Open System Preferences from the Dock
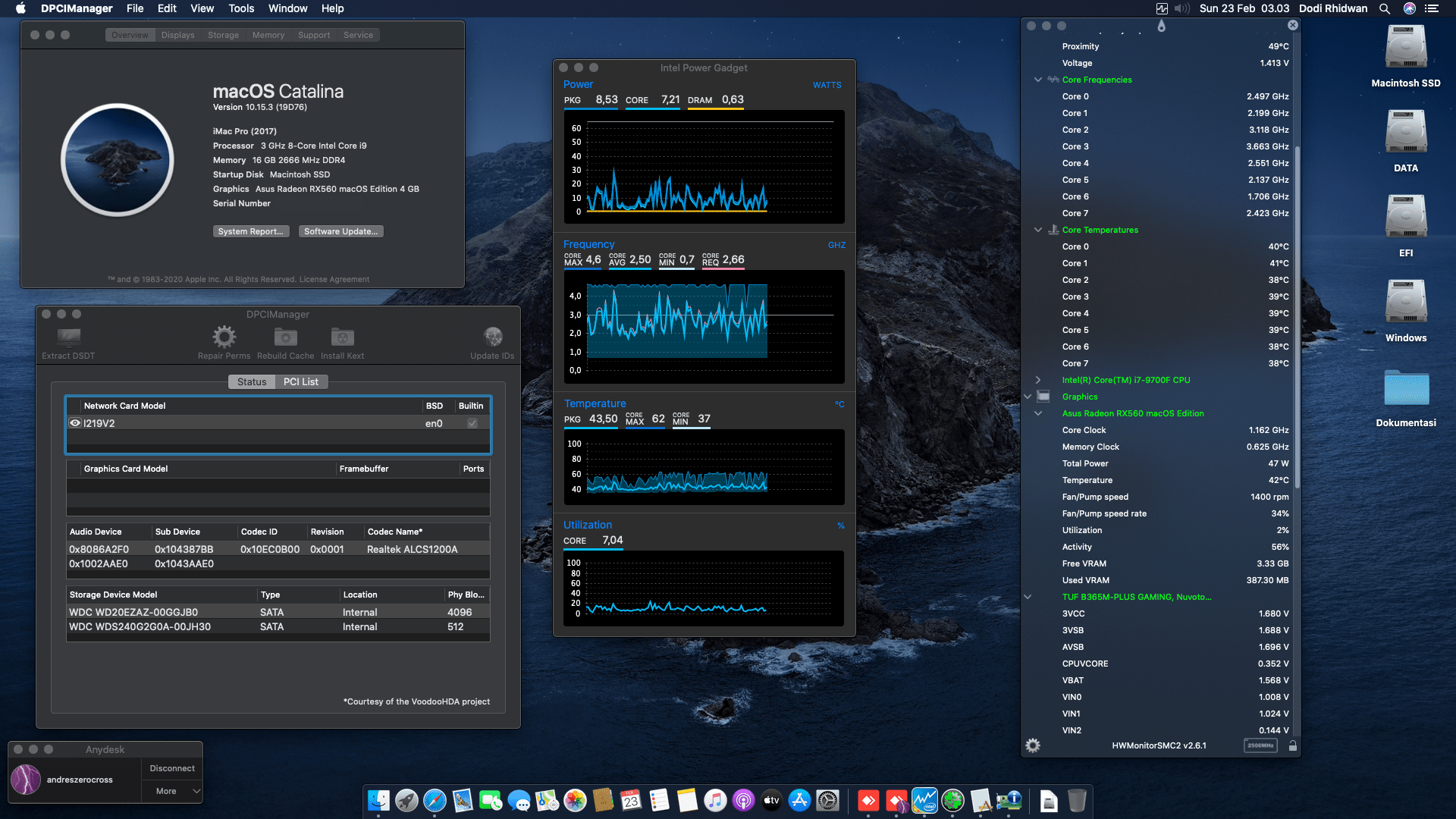 point(827,800)
